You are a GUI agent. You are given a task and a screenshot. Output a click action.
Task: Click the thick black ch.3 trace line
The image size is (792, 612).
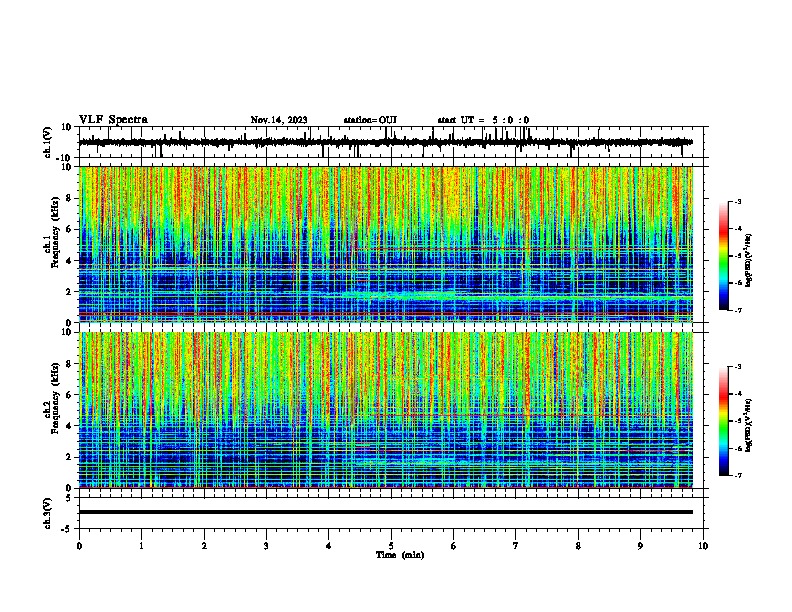coord(385,512)
